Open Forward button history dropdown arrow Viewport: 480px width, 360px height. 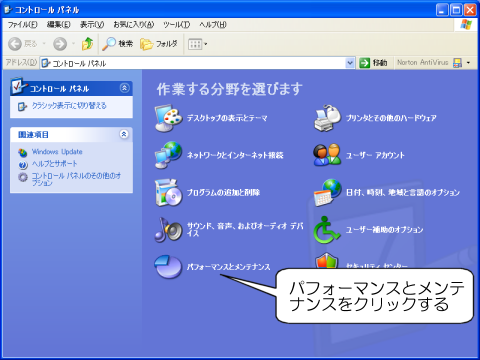pyautogui.click(x=73, y=44)
